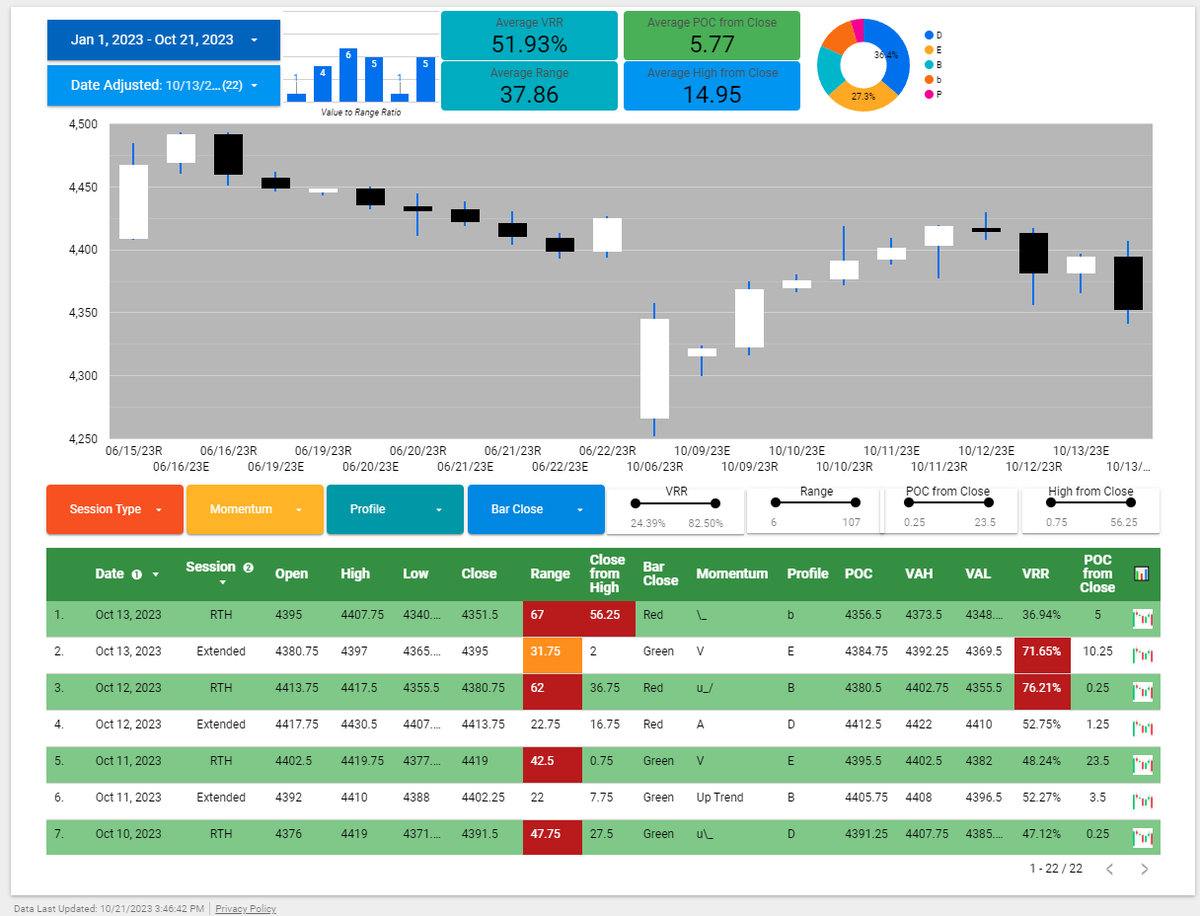1200x916 pixels.
Task: Sort table by Momentum column header
Action: (x=732, y=574)
